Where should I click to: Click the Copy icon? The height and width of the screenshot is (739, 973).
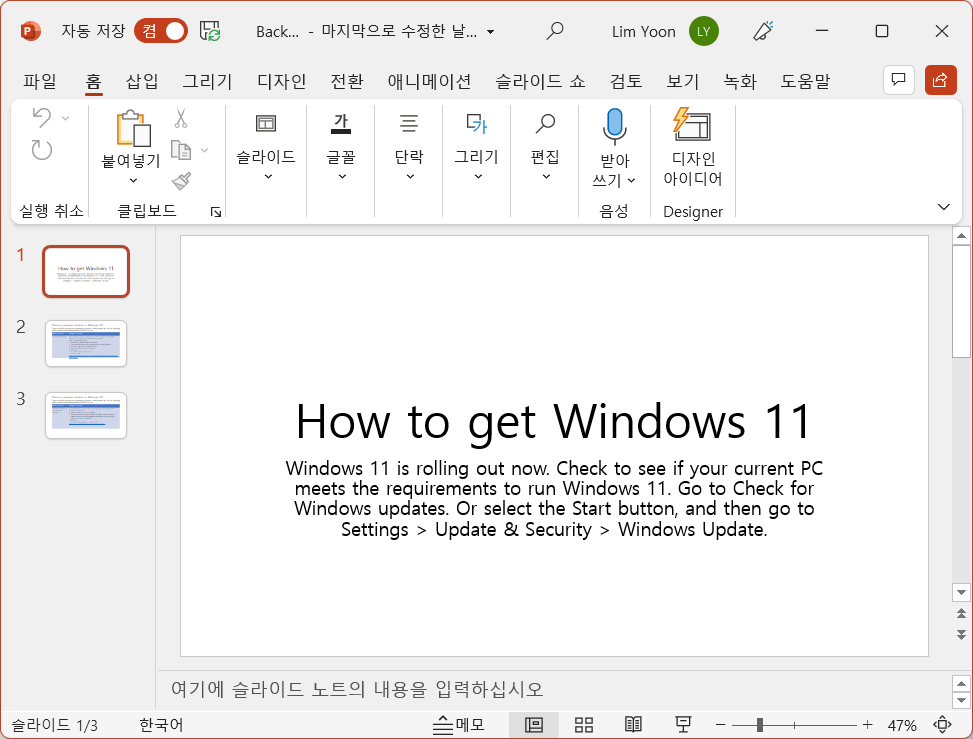click(x=181, y=150)
